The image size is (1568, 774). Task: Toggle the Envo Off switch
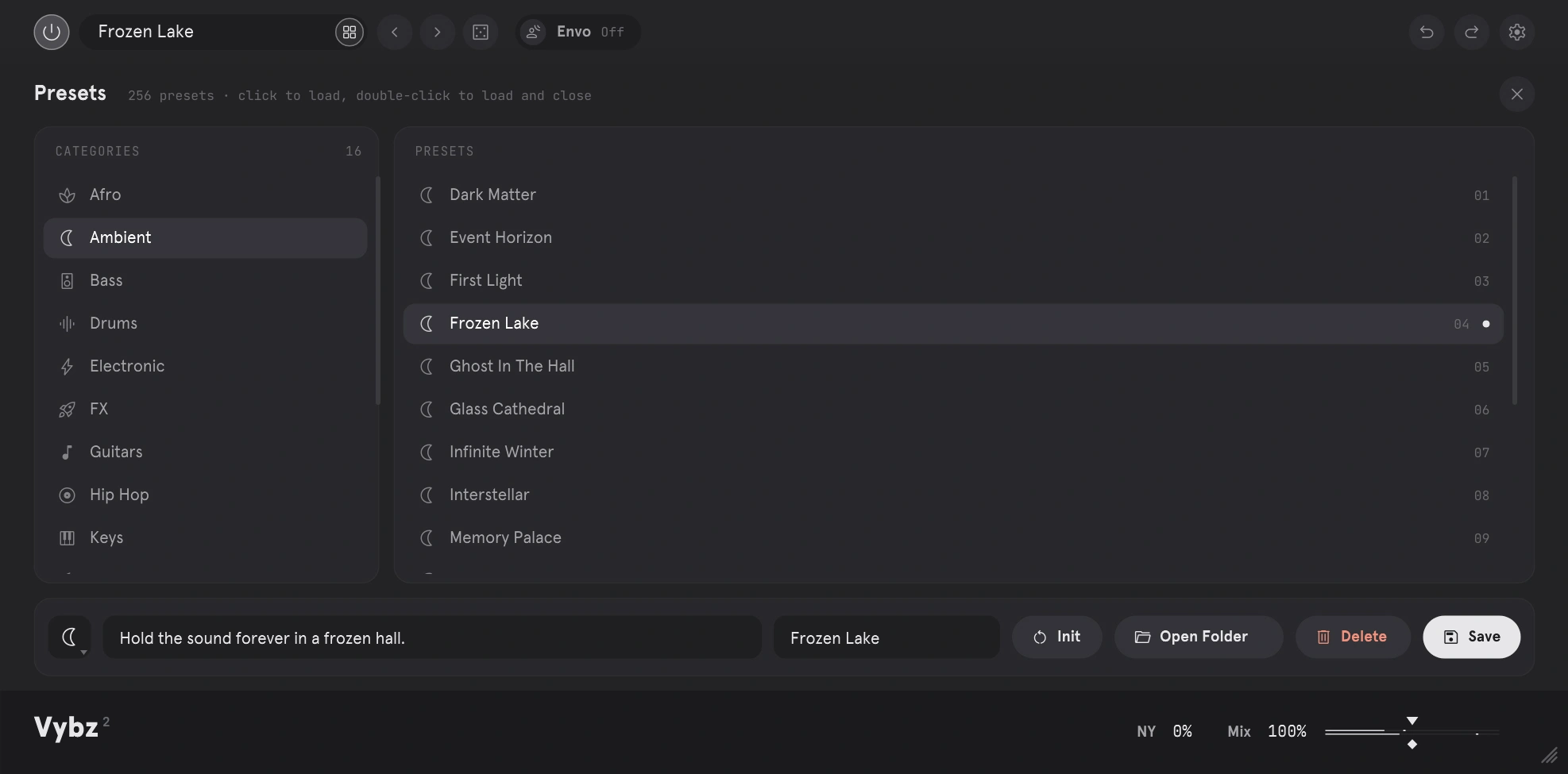578,32
